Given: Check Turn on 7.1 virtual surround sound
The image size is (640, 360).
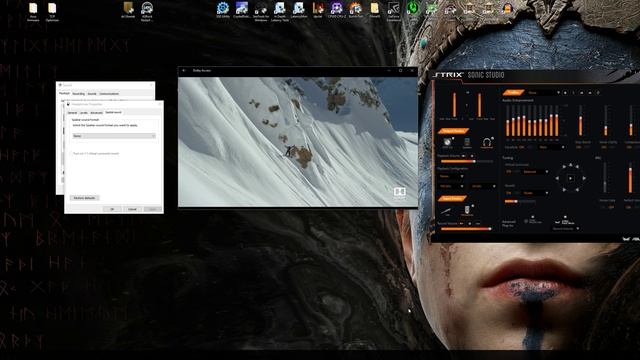Looking at the screenshot, I should click(70, 153).
